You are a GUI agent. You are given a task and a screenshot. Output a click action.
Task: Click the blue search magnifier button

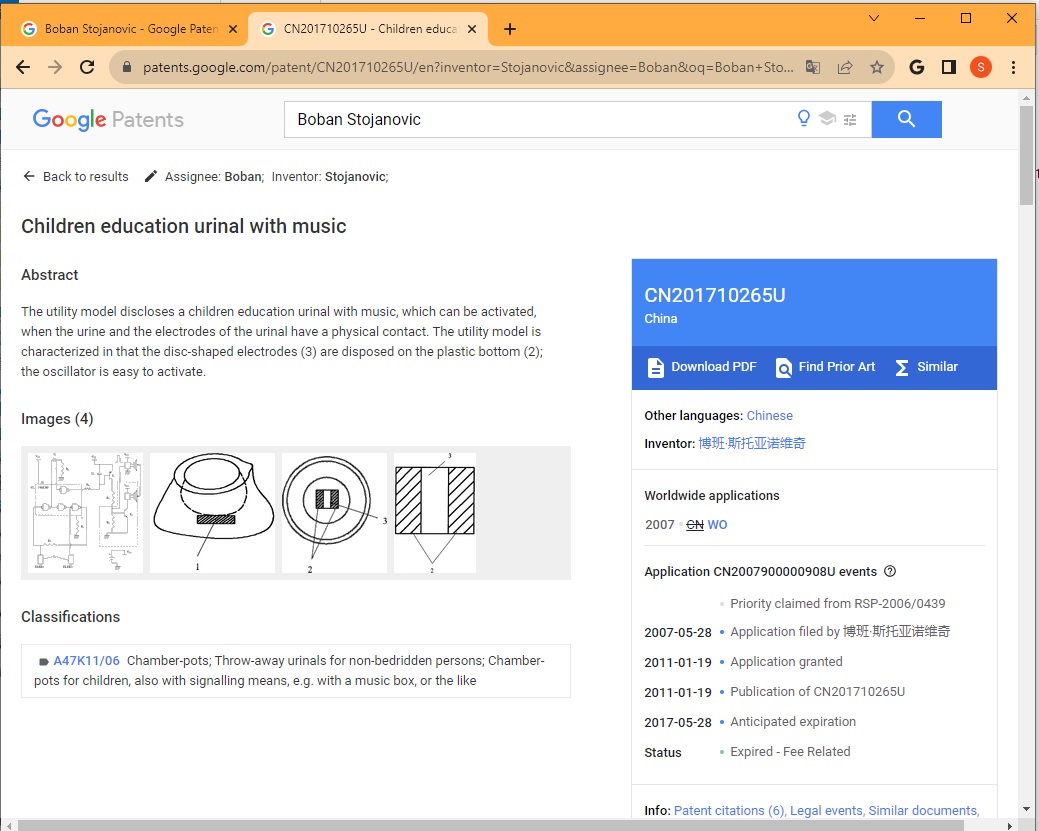click(906, 119)
